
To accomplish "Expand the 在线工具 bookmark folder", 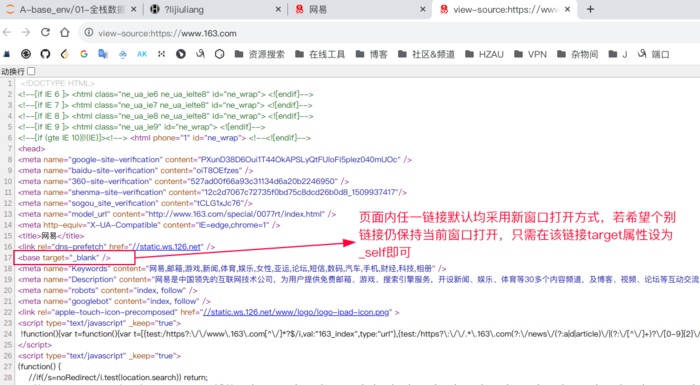I will [x=320, y=54].
